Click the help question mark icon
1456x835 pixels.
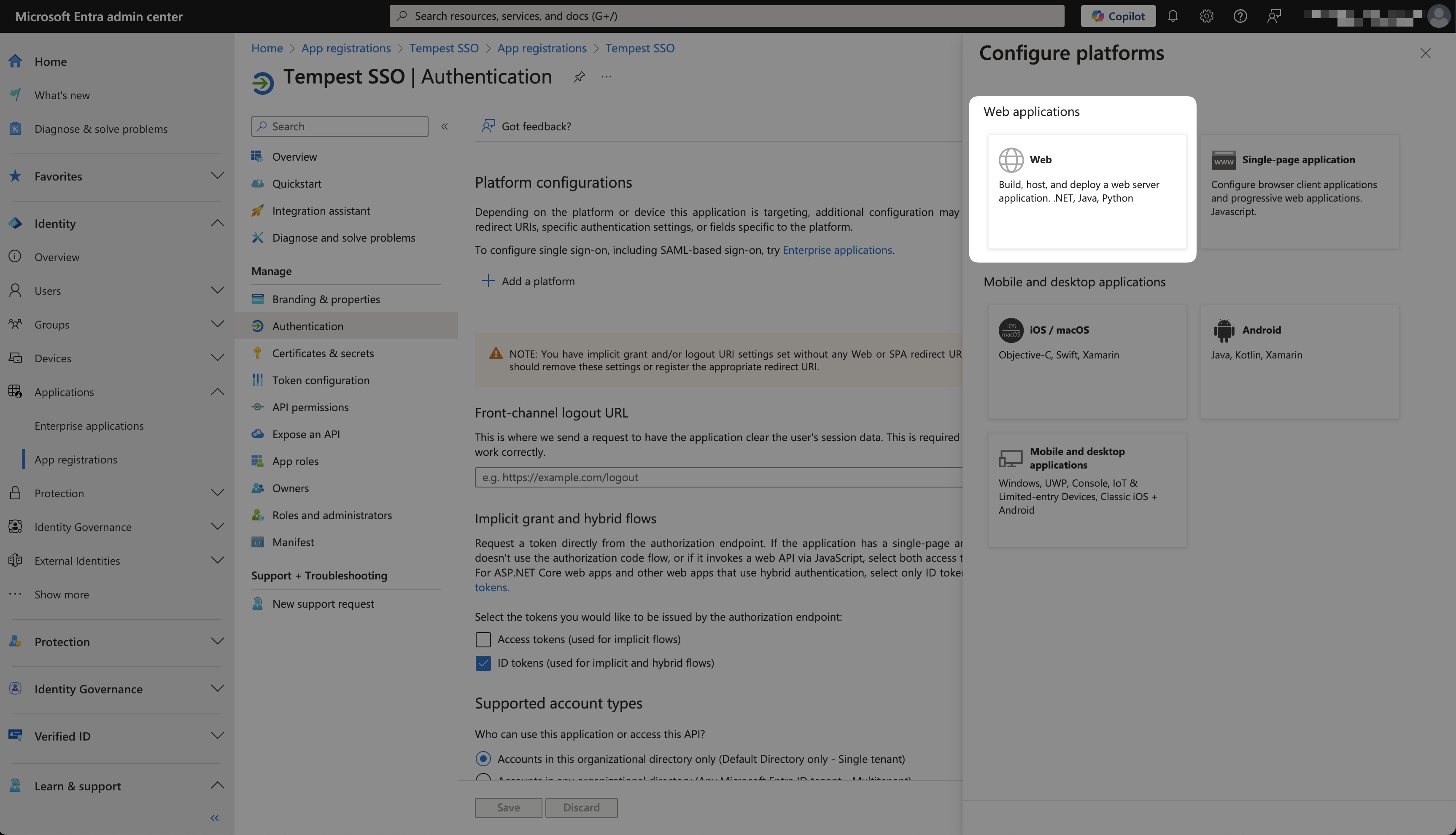[1240, 16]
